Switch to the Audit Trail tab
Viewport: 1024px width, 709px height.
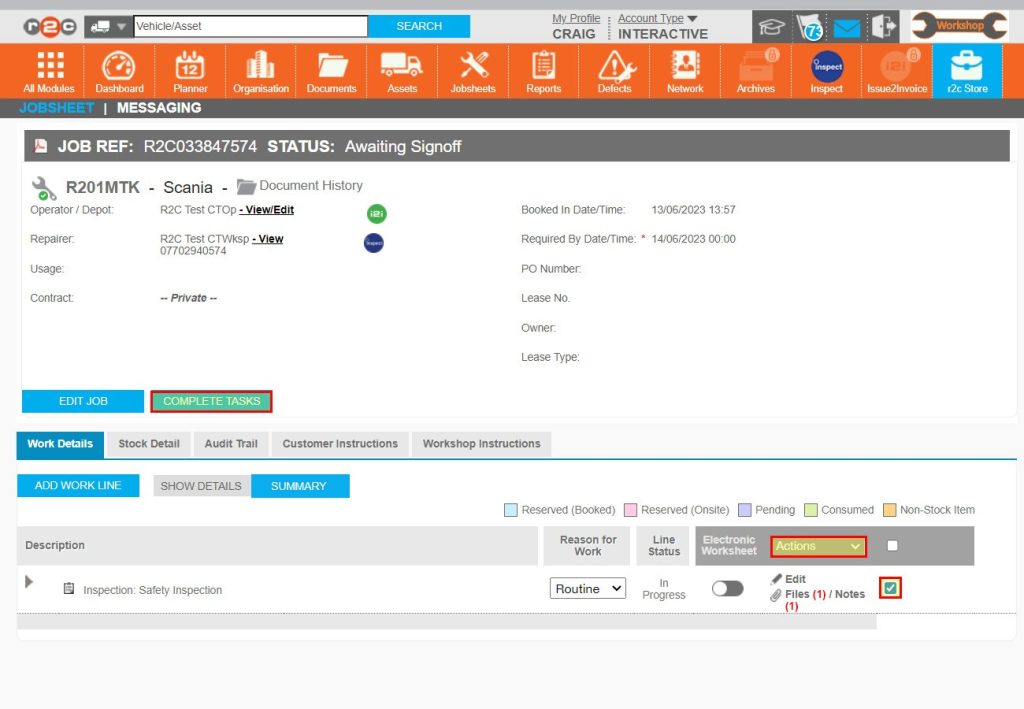click(x=231, y=444)
